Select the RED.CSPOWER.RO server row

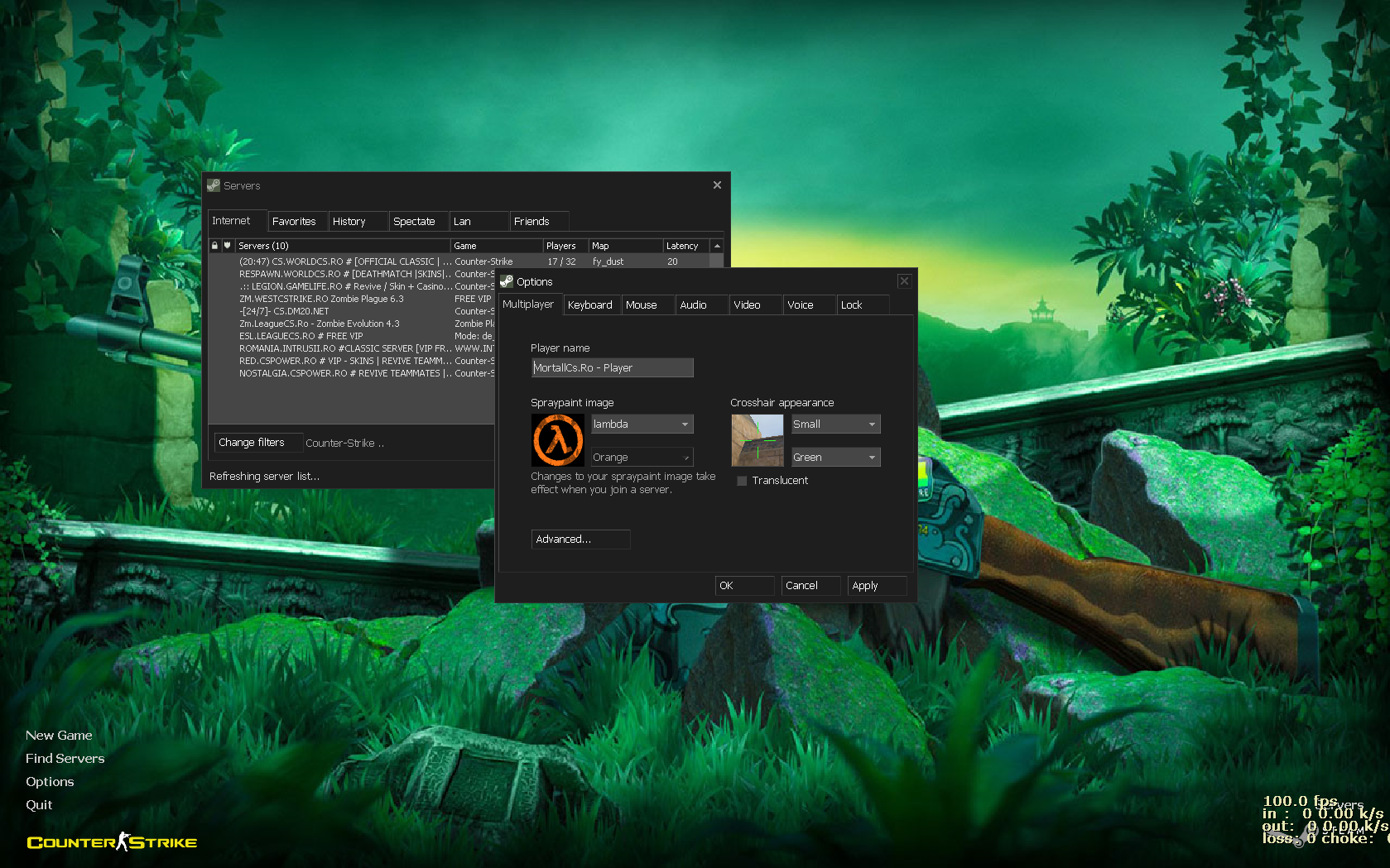tap(351, 361)
